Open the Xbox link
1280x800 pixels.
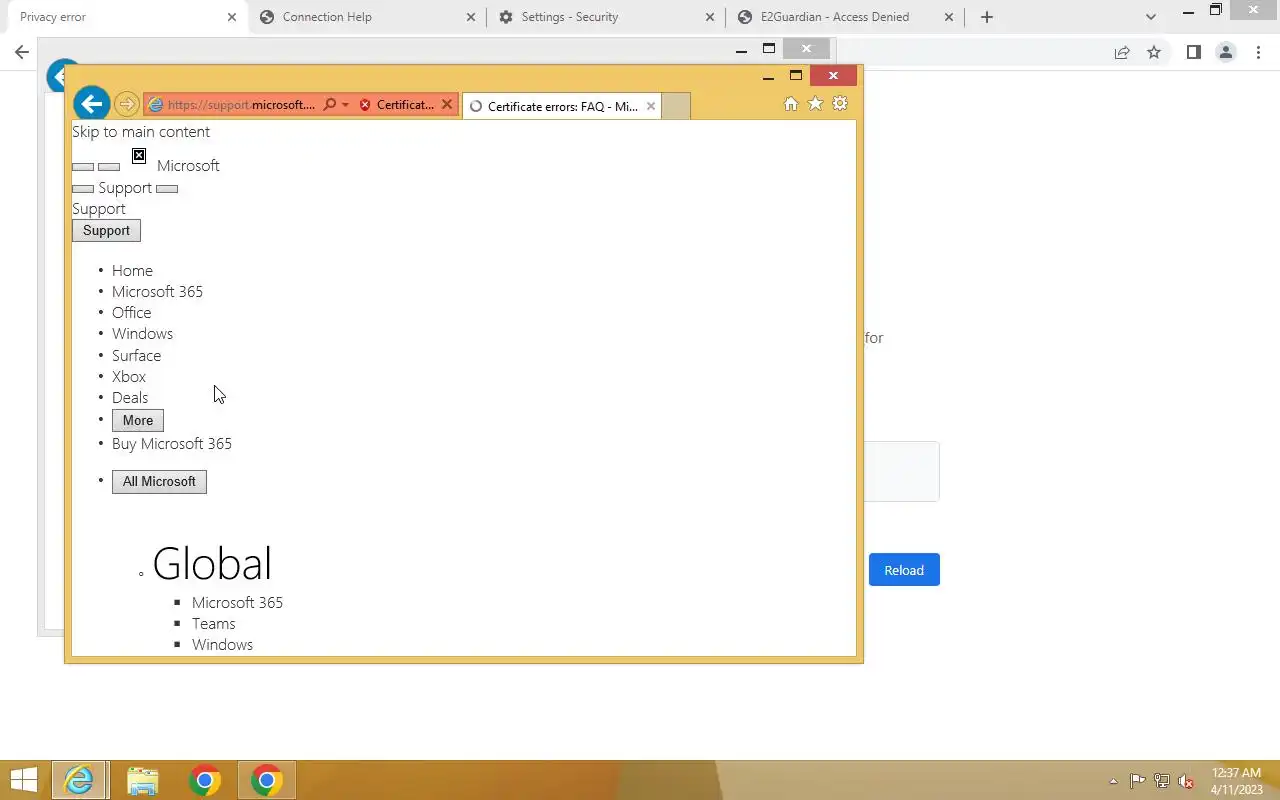[x=129, y=377]
